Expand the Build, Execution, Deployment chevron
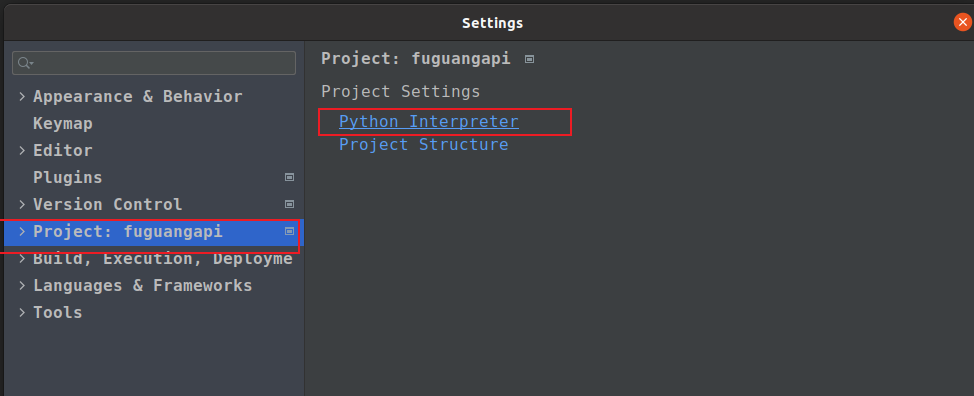This screenshot has height=396, width=974. (x=22, y=258)
